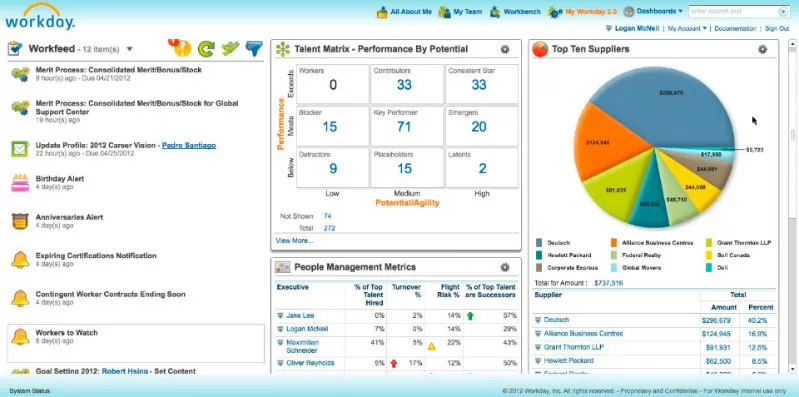
Task: Open the My Account dropdown
Action: point(687,29)
